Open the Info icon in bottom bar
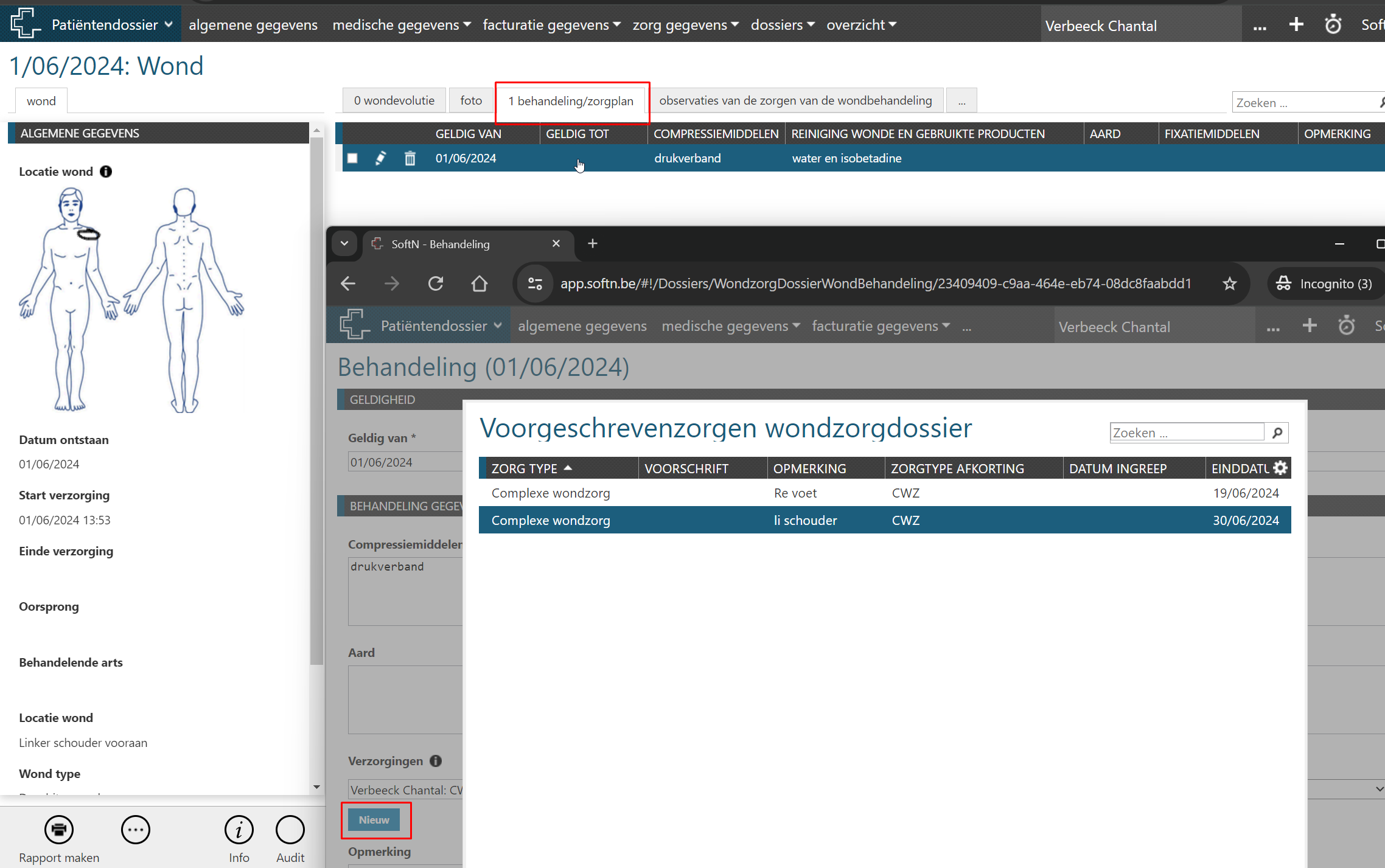1385x868 pixels. (239, 830)
